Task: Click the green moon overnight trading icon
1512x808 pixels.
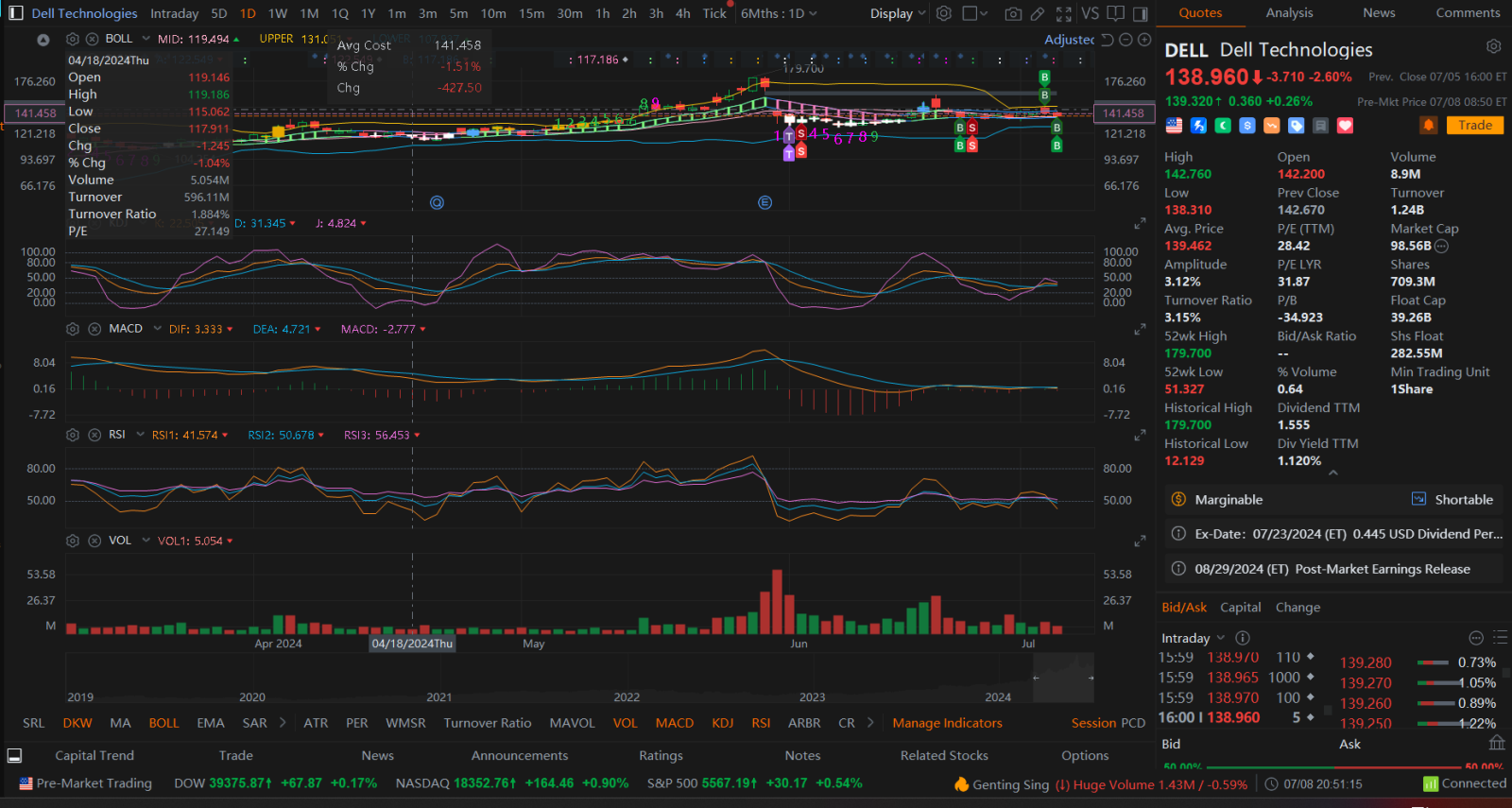Action: (x=1223, y=125)
